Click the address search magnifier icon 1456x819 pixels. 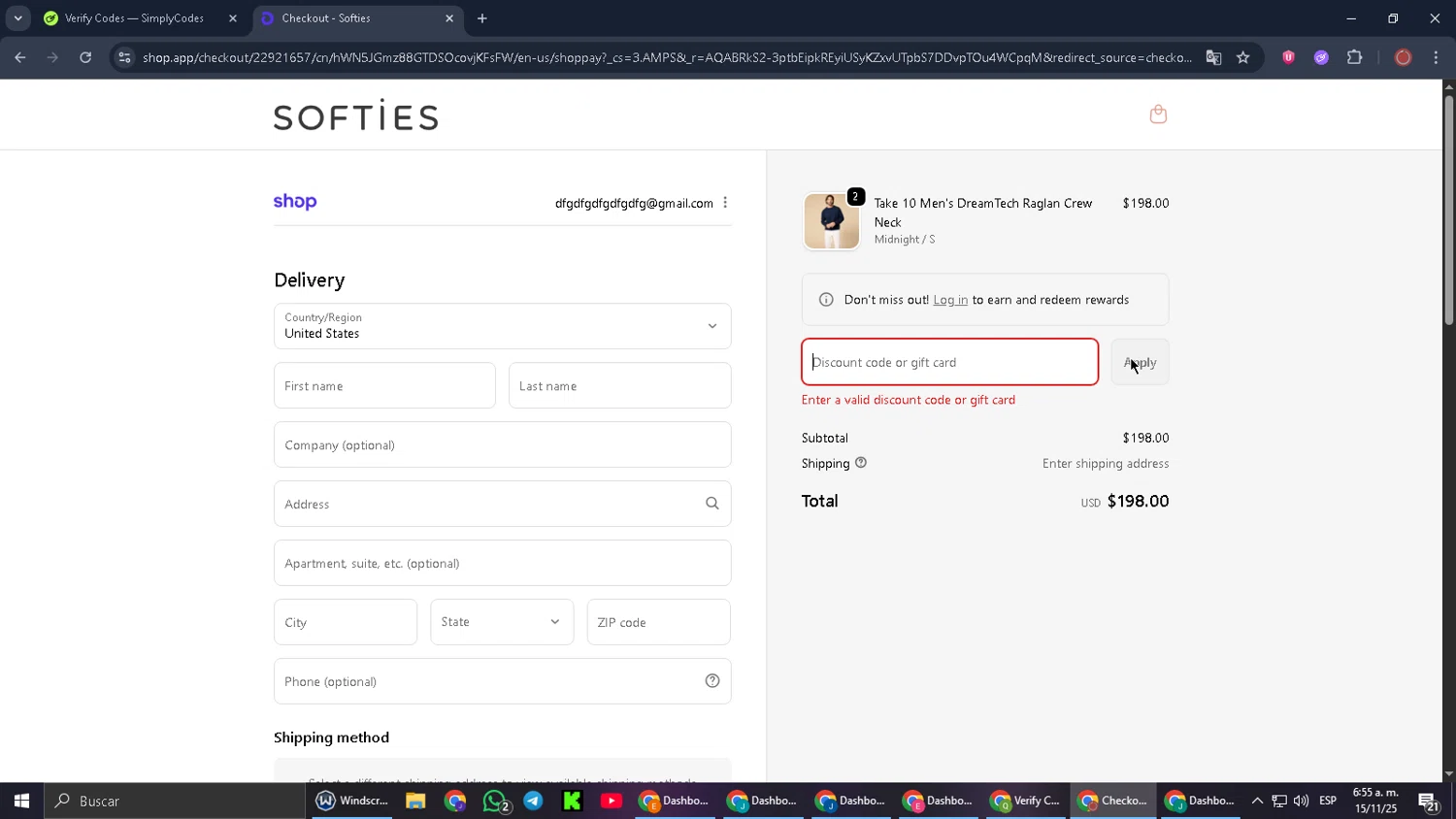(712, 504)
